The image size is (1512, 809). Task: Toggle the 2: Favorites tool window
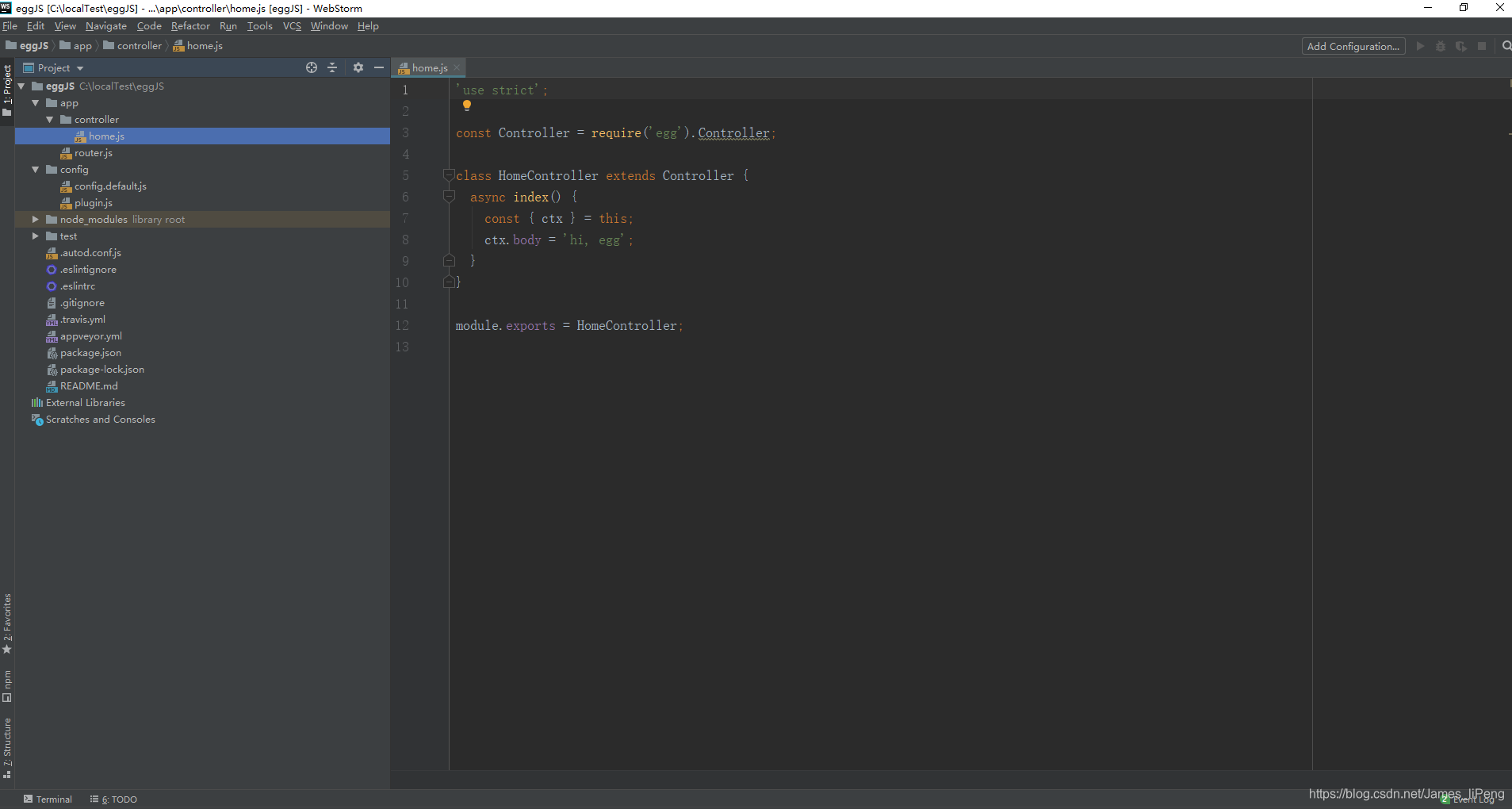(7, 623)
